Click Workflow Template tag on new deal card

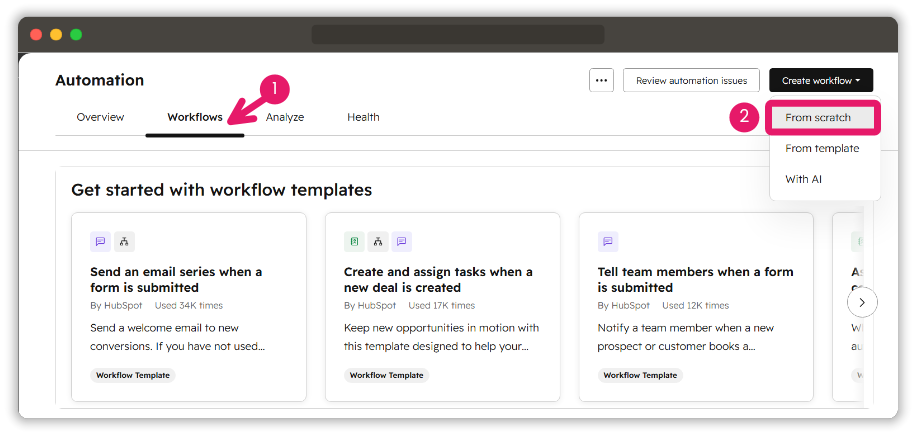click(386, 375)
